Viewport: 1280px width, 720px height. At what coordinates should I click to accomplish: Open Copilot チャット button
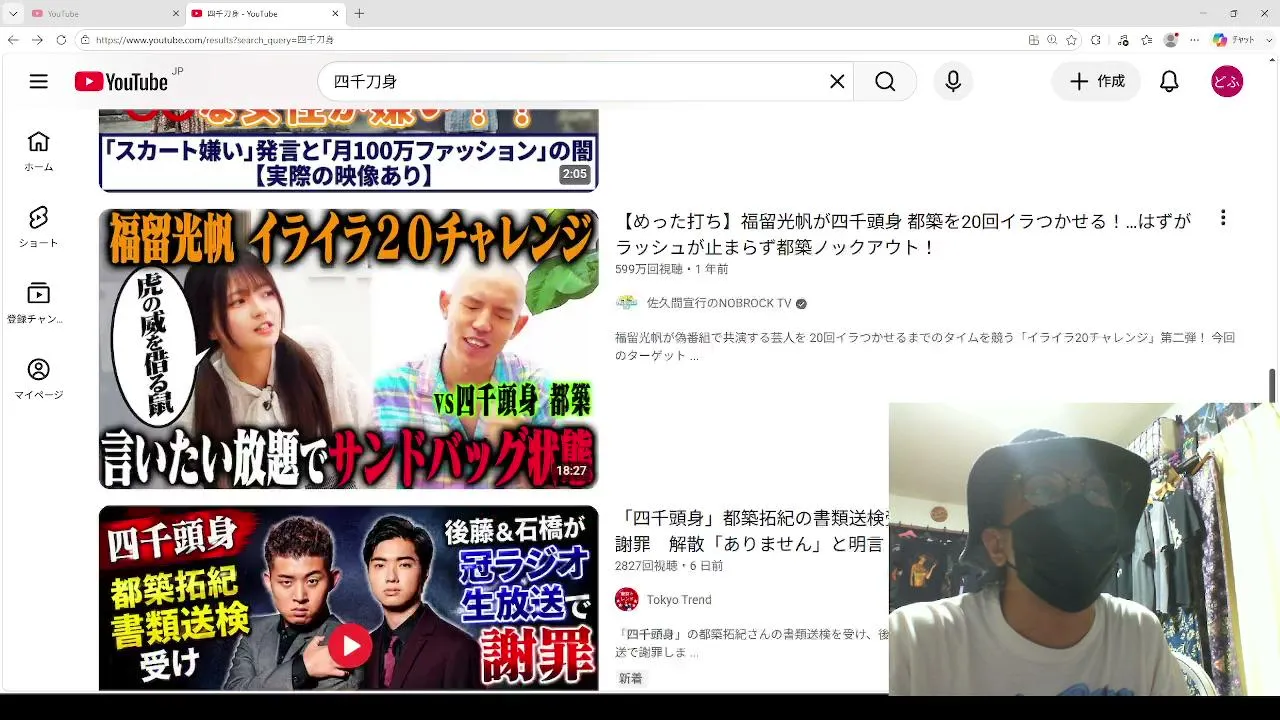coord(1233,40)
